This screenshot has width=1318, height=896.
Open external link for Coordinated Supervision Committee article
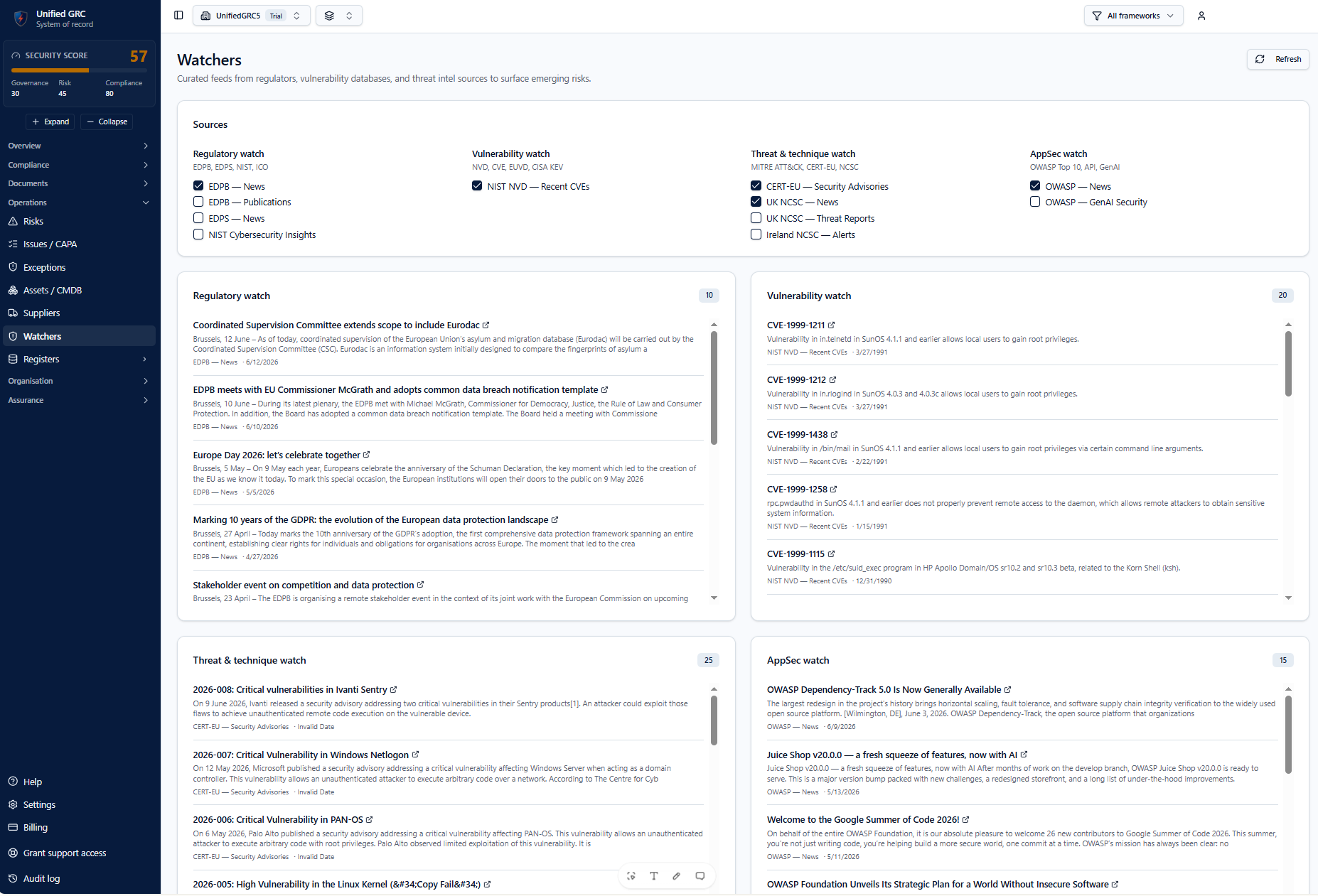pyautogui.click(x=486, y=325)
